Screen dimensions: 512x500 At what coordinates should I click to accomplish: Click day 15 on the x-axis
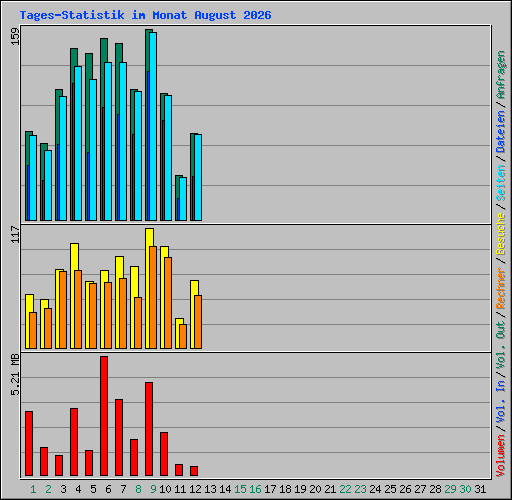point(240,489)
